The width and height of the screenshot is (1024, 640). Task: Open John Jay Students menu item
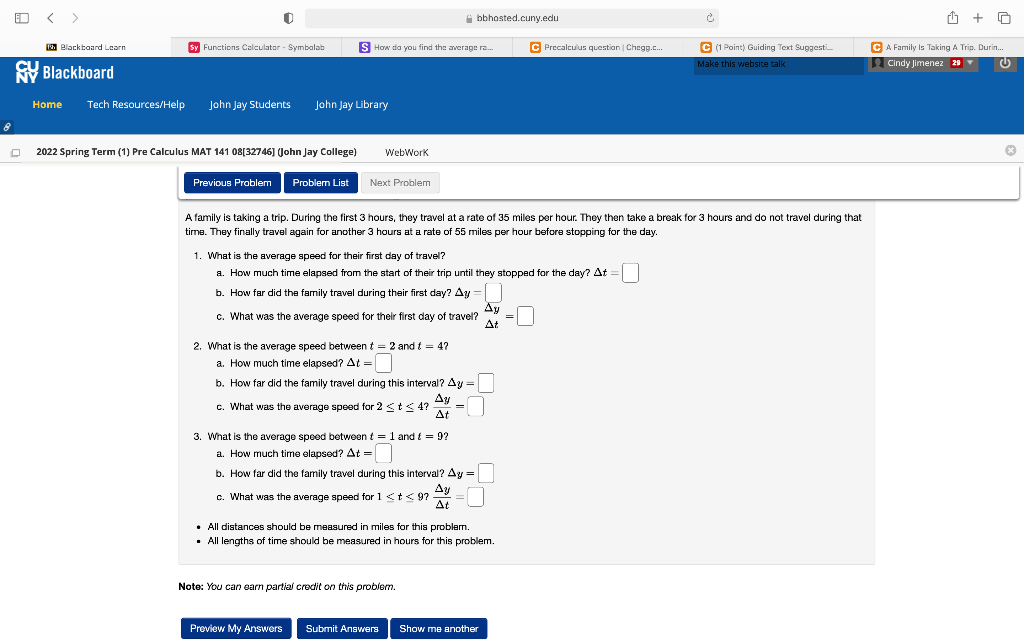(250, 104)
